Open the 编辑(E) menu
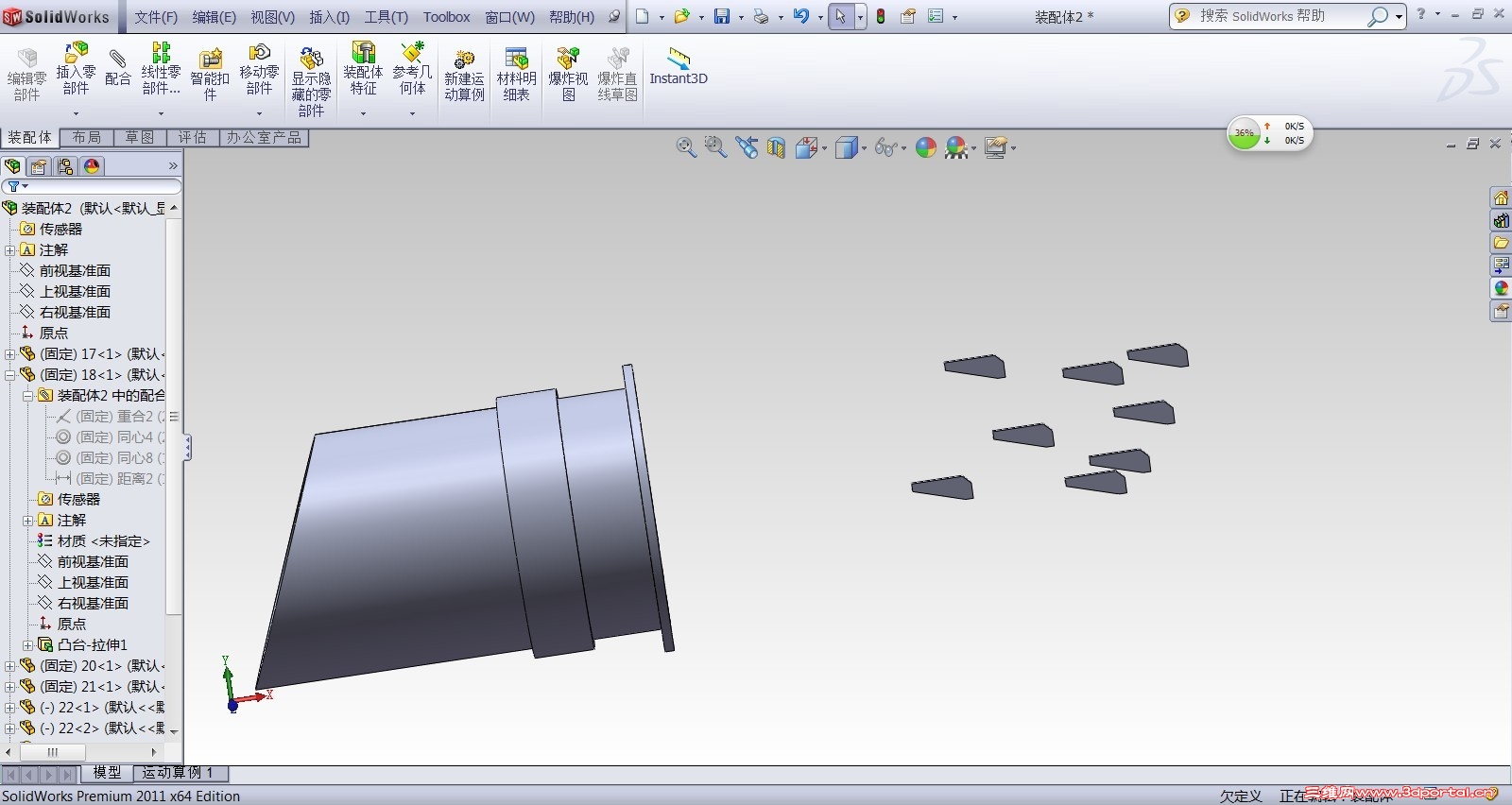 (214, 17)
